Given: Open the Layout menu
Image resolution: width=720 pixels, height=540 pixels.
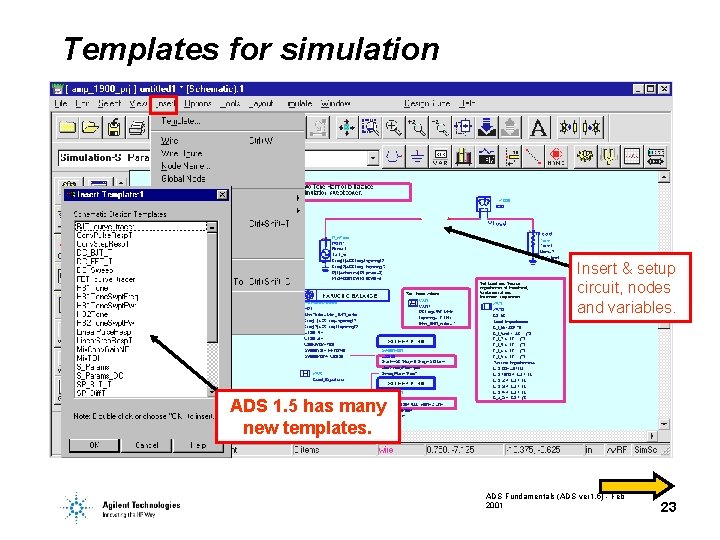Looking at the screenshot, I should click(261, 104).
